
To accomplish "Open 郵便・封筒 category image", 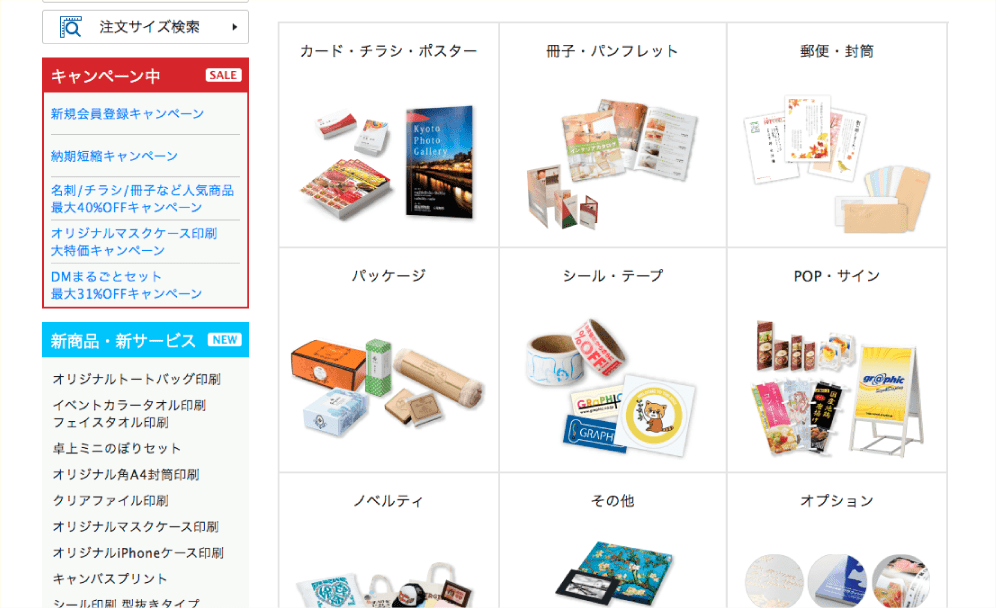I will (837, 164).
